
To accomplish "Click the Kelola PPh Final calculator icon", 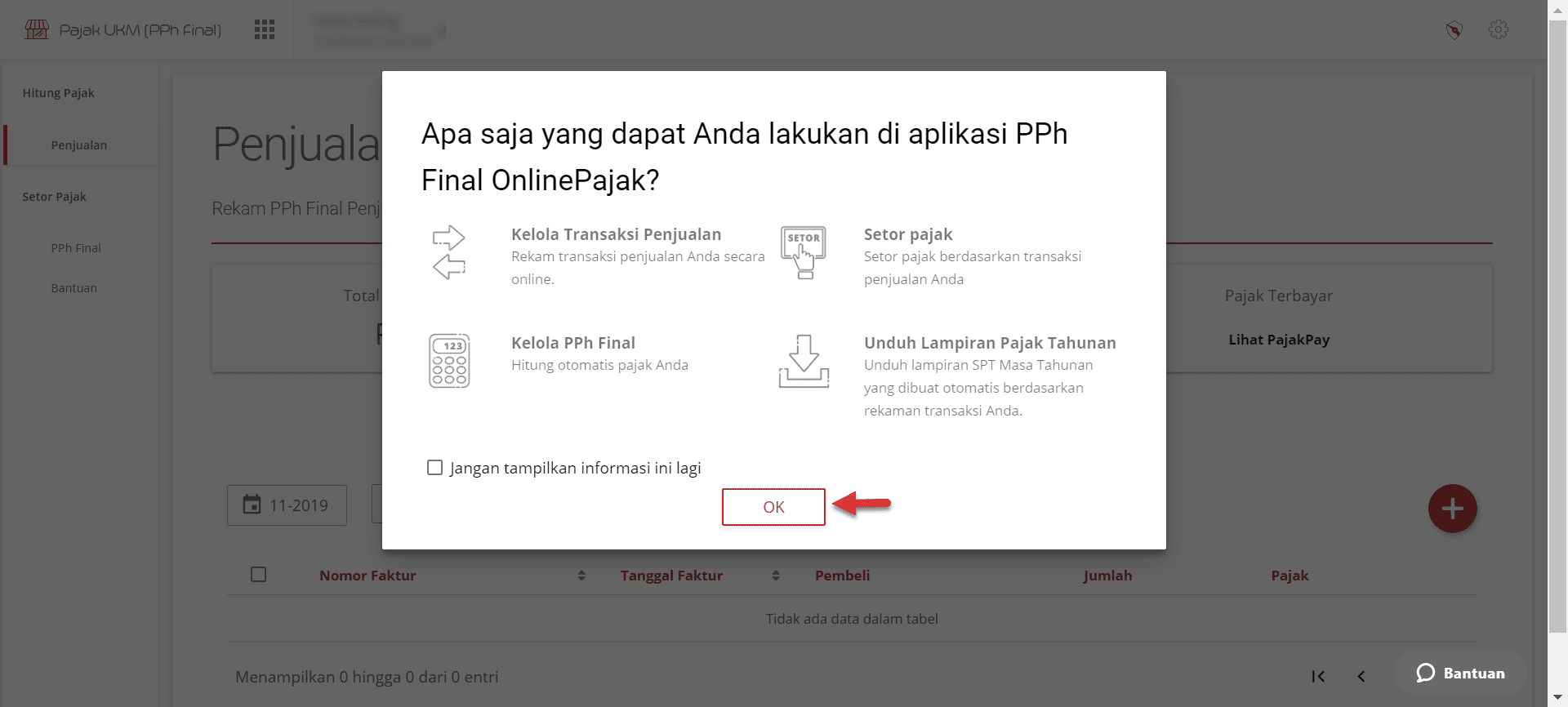I will point(449,360).
